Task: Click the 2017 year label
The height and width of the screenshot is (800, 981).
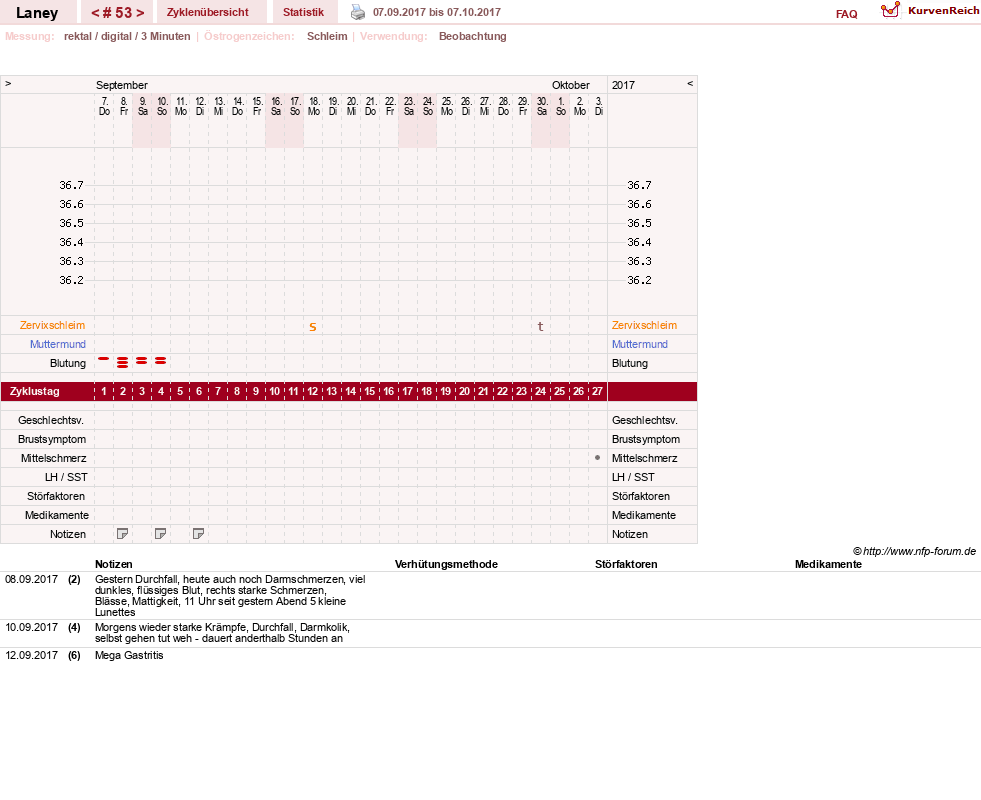Action: coord(623,85)
